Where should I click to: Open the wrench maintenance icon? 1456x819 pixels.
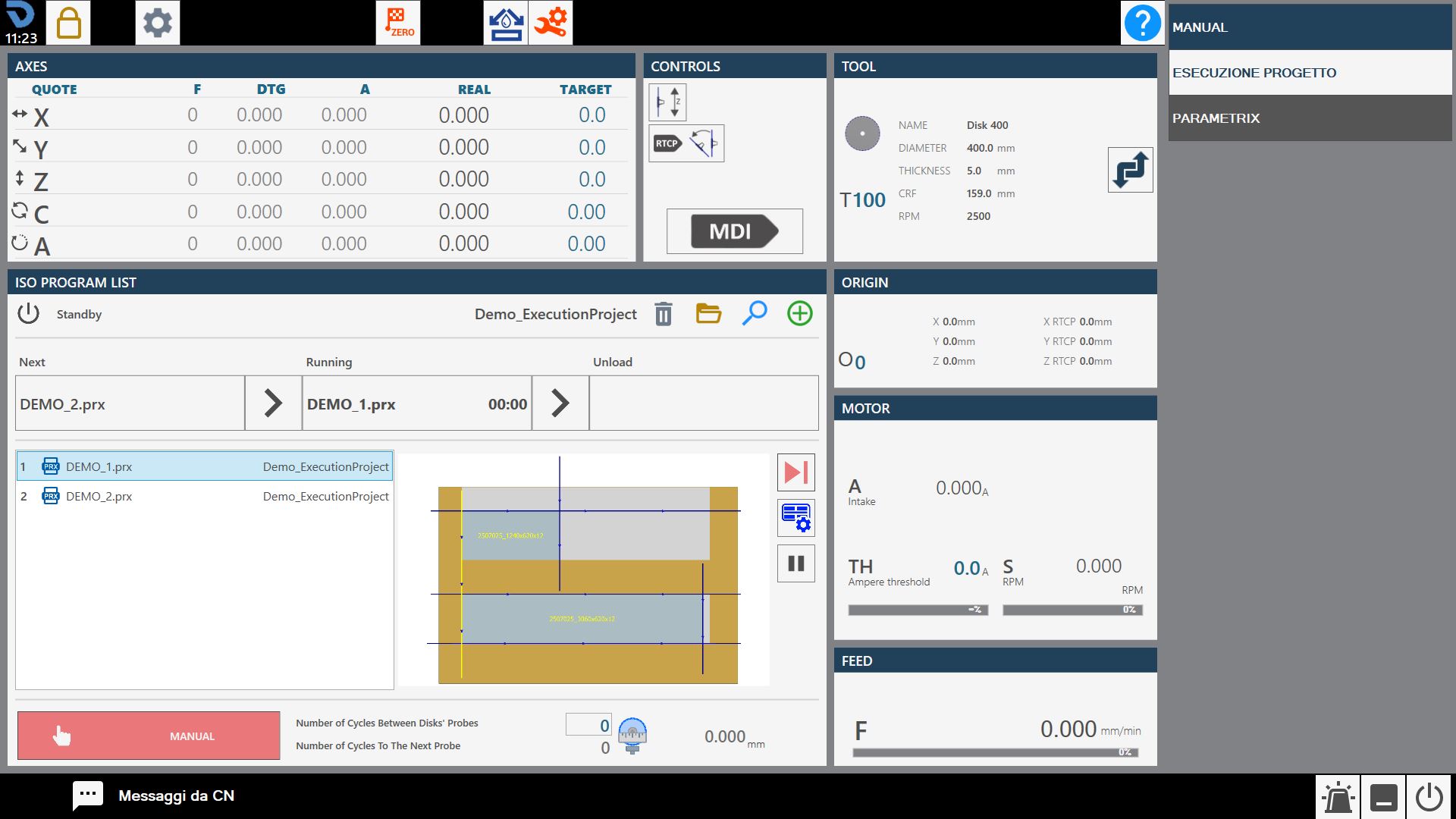551,23
